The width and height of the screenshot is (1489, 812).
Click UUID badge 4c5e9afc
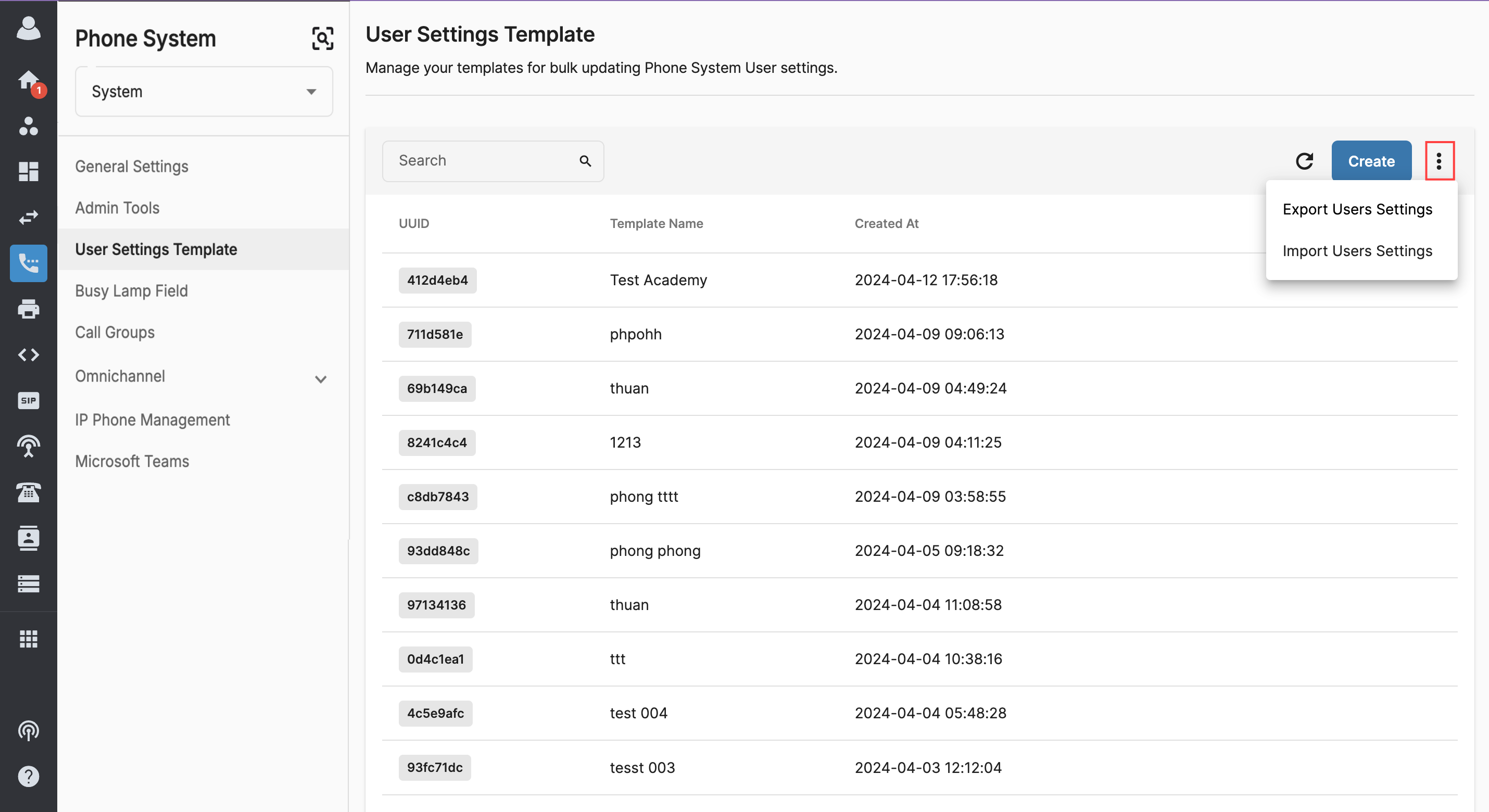[435, 714]
